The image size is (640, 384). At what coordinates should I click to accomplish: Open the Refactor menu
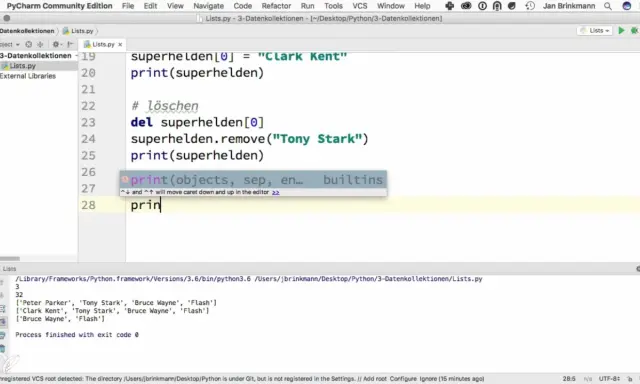[x=276, y=6]
